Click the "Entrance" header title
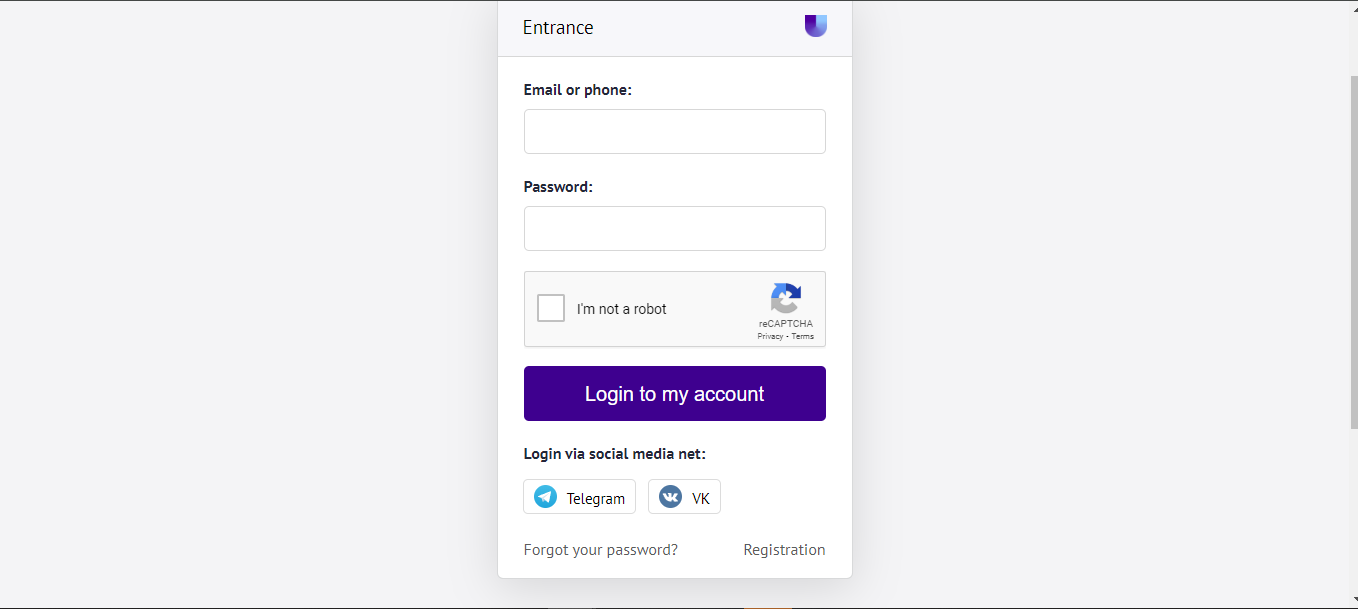 click(558, 28)
